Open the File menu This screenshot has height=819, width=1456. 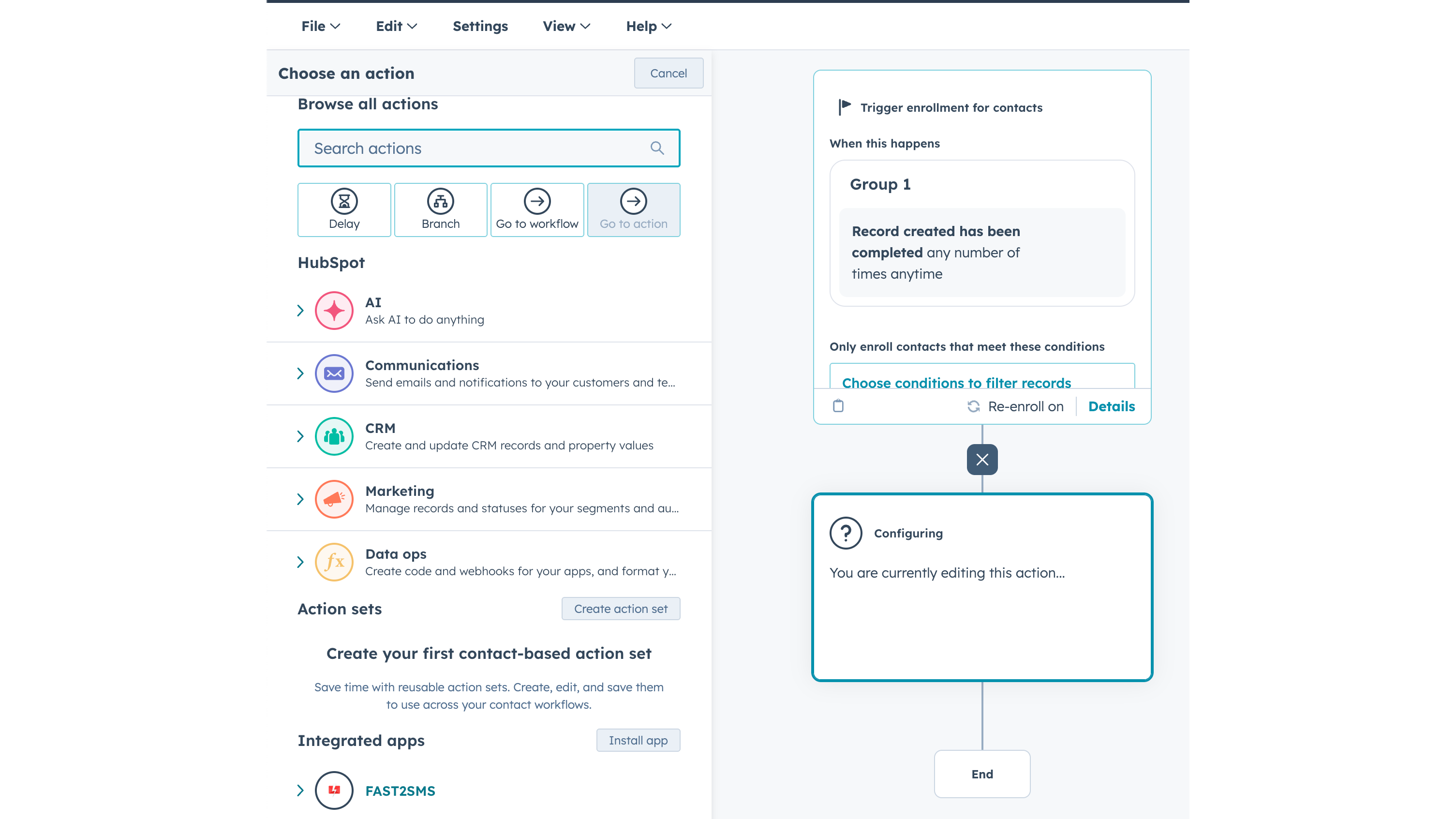pyautogui.click(x=321, y=26)
